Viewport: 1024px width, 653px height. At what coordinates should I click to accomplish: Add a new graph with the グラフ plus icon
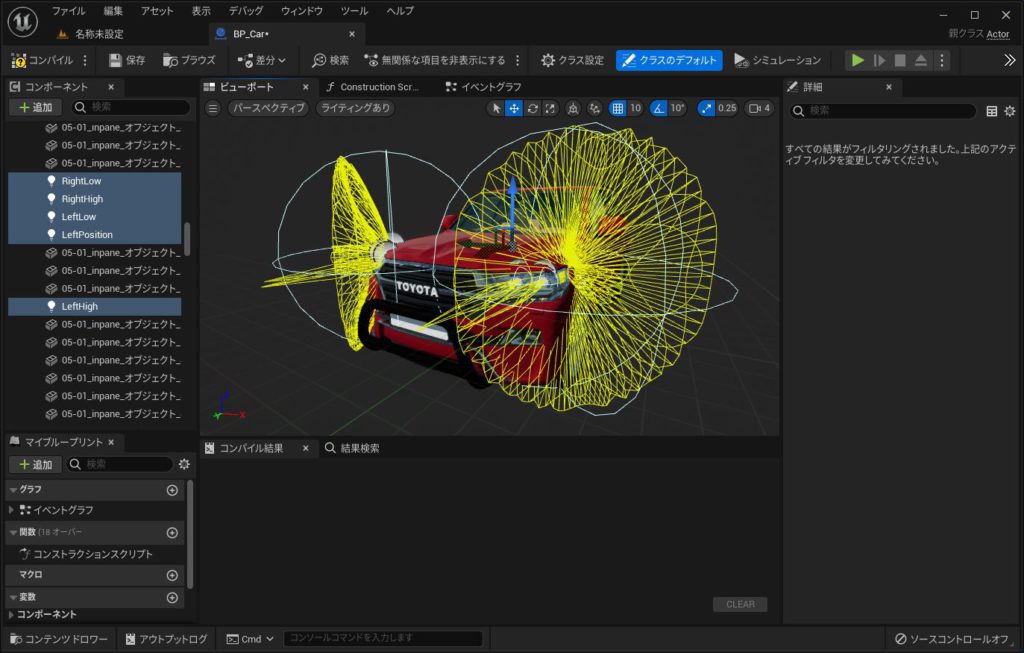[172, 490]
